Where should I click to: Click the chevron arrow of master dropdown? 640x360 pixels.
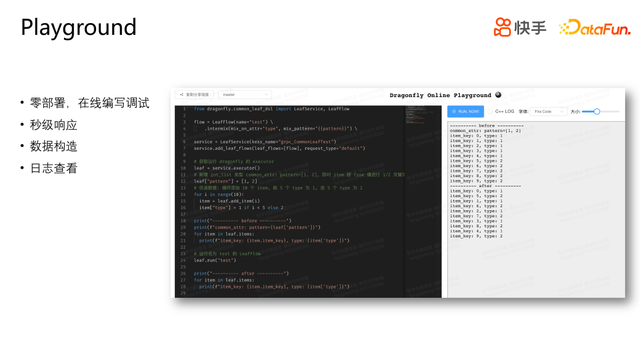coord(266,95)
